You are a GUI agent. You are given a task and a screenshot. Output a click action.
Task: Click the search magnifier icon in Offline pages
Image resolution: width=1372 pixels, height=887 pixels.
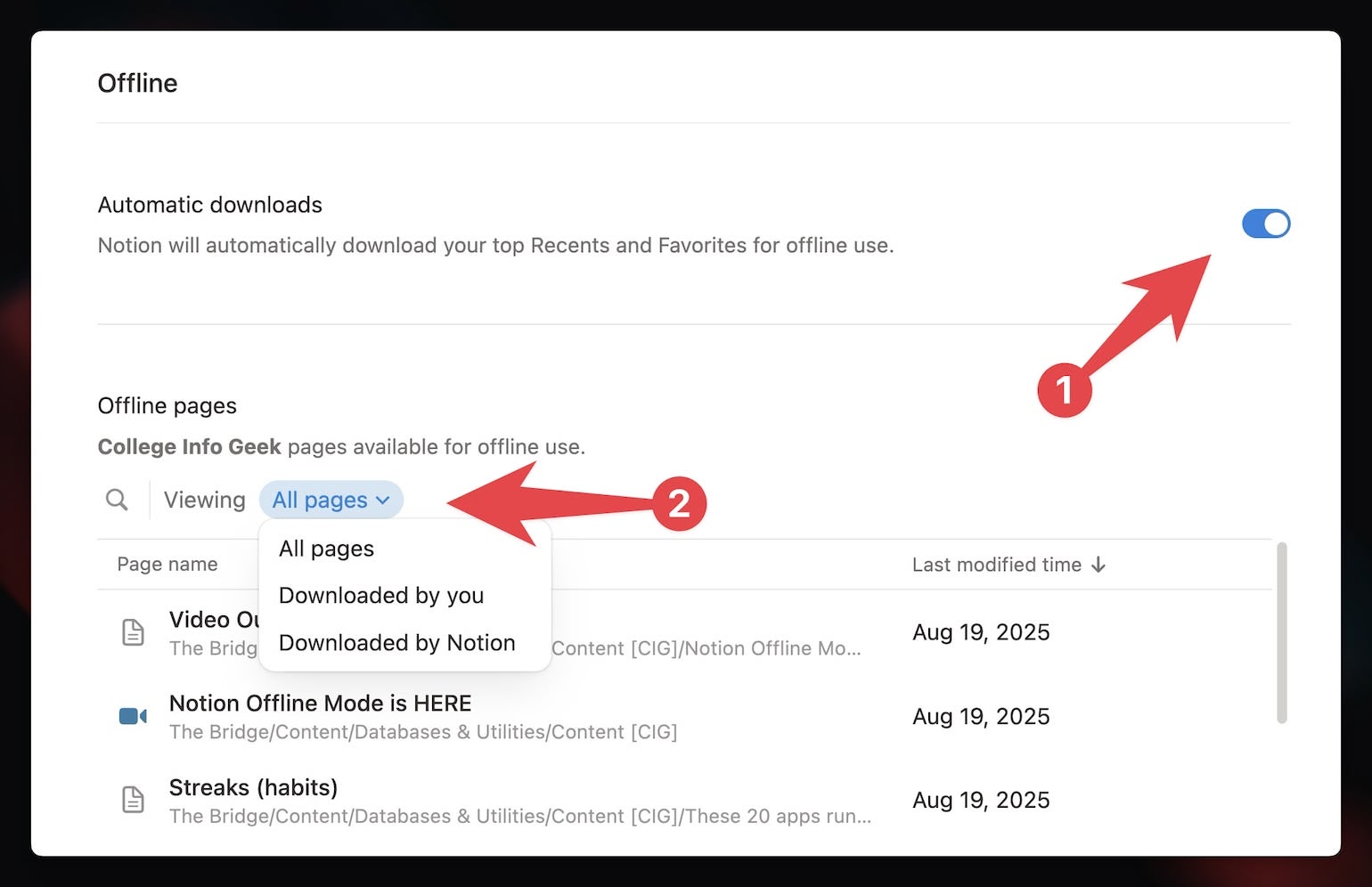[117, 500]
